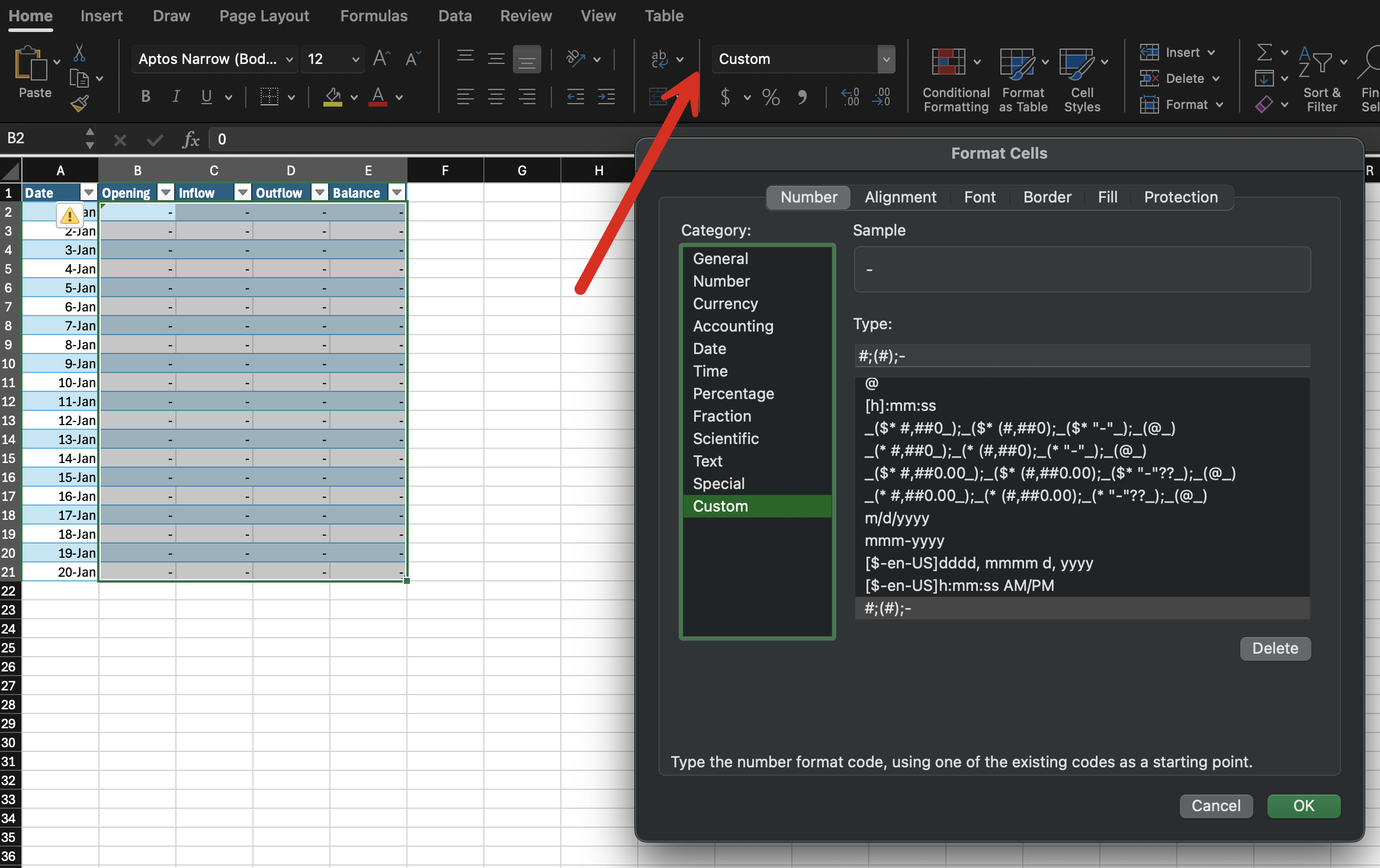
Task: Click the Increase Font Size icon
Action: click(381, 59)
